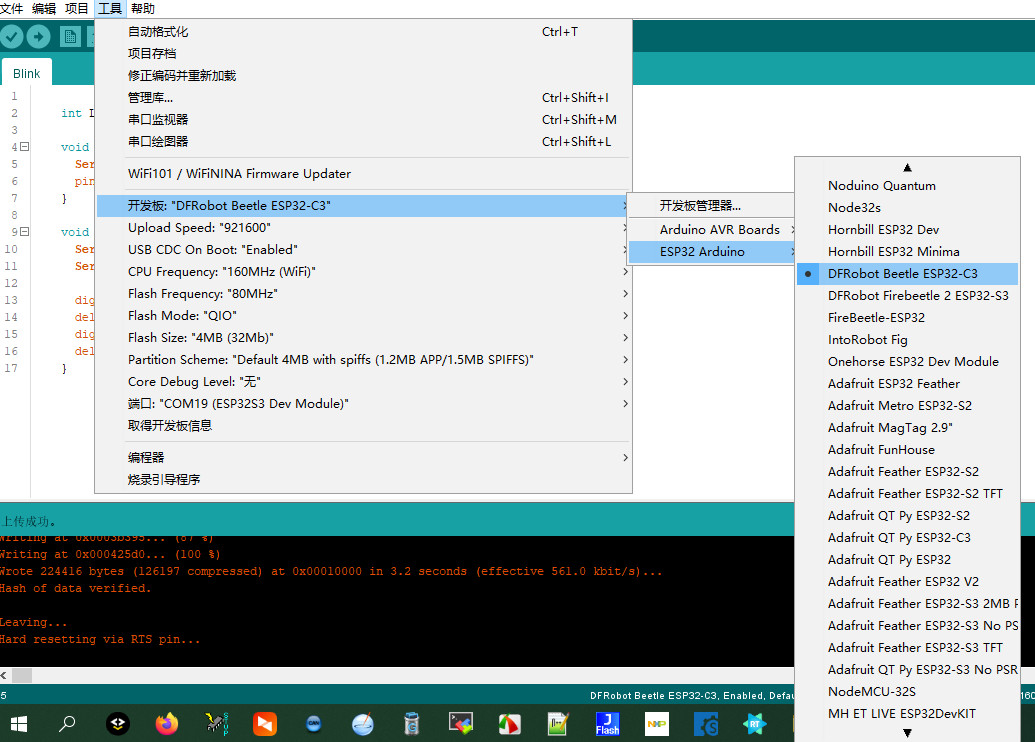
Task: Open the CAN tool taskbar icon
Action: (314, 724)
